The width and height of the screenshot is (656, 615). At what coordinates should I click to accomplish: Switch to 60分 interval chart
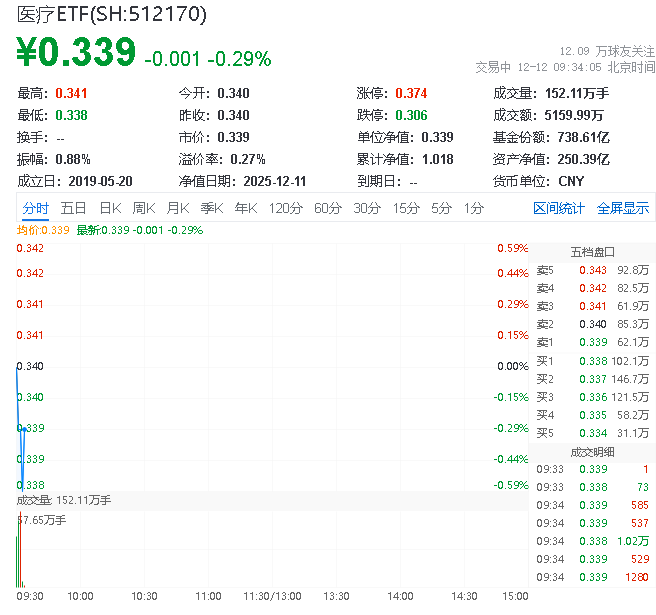tap(328, 208)
